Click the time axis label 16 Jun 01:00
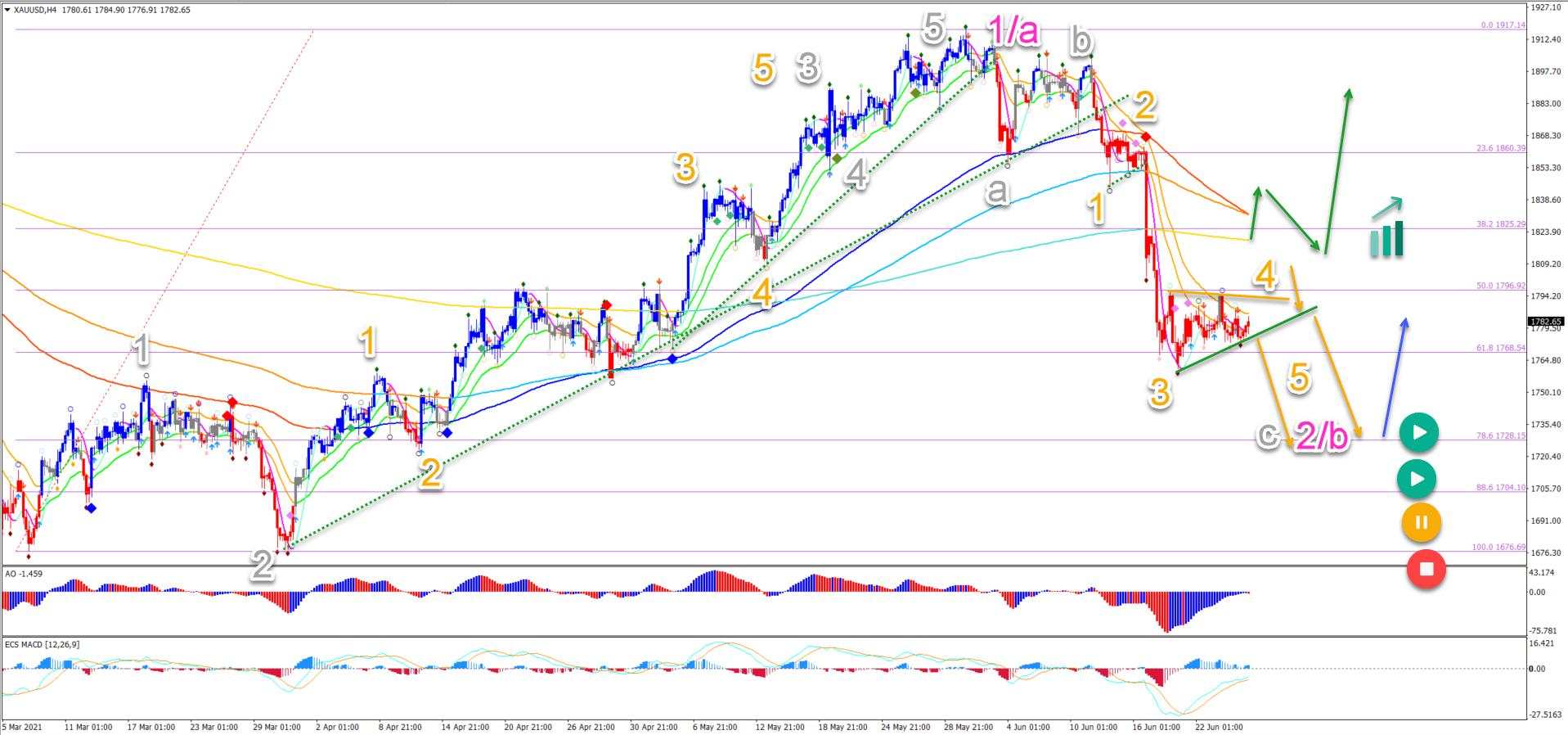The image size is (1568, 735). pos(1156,727)
